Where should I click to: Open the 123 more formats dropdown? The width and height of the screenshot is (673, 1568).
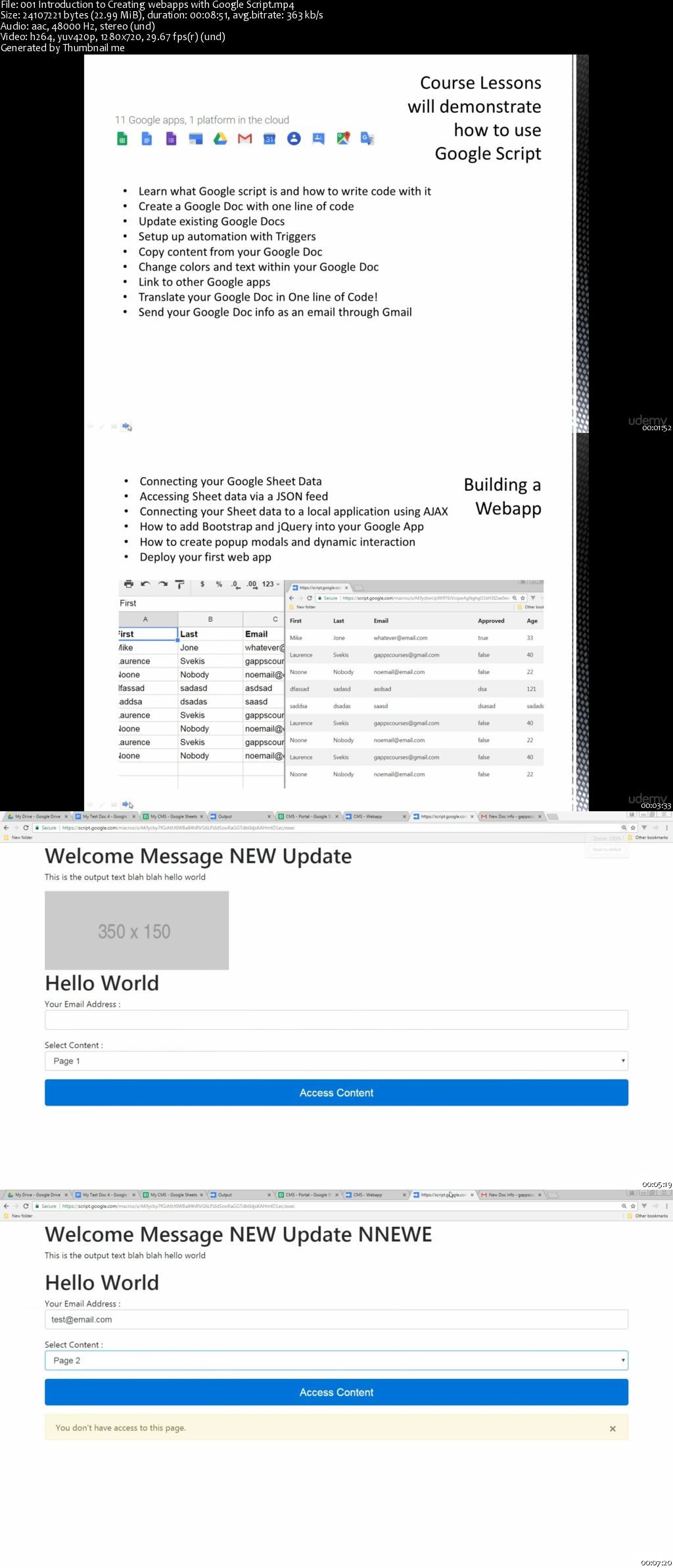(x=271, y=584)
